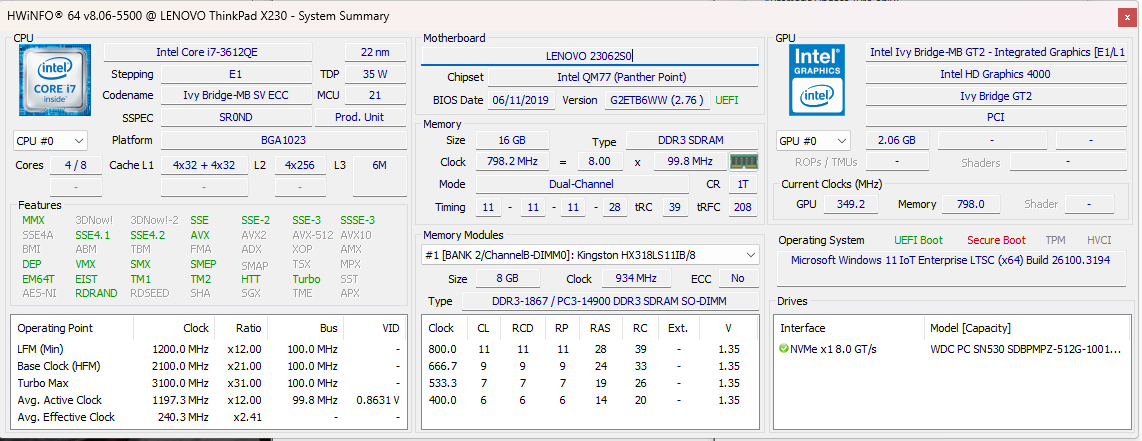Click the MCU value 21
Viewport: 1142px width, 441px height.
tap(375, 95)
